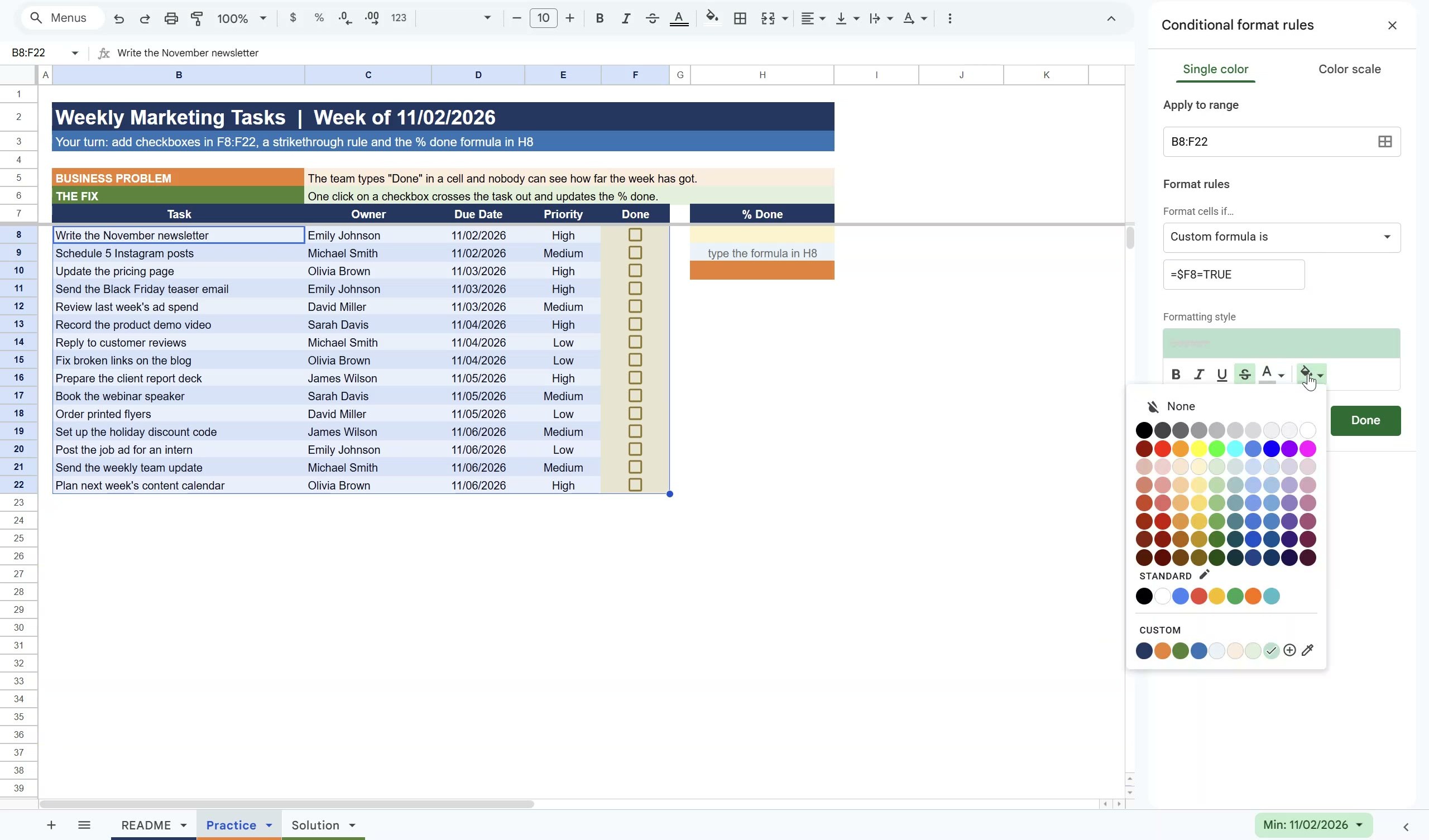Image resolution: width=1429 pixels, height=840 pixels.
Task: Click the green Done button
Action: 1365,420
